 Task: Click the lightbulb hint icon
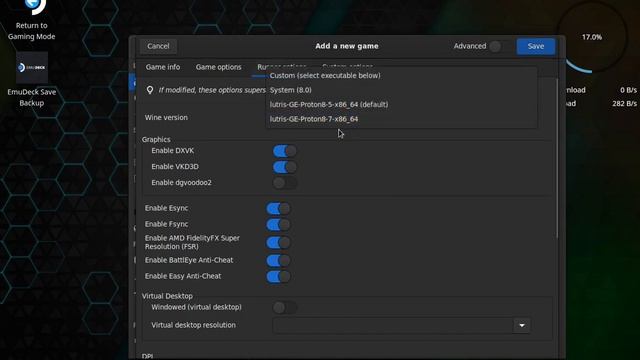click(x=150, y=90)
